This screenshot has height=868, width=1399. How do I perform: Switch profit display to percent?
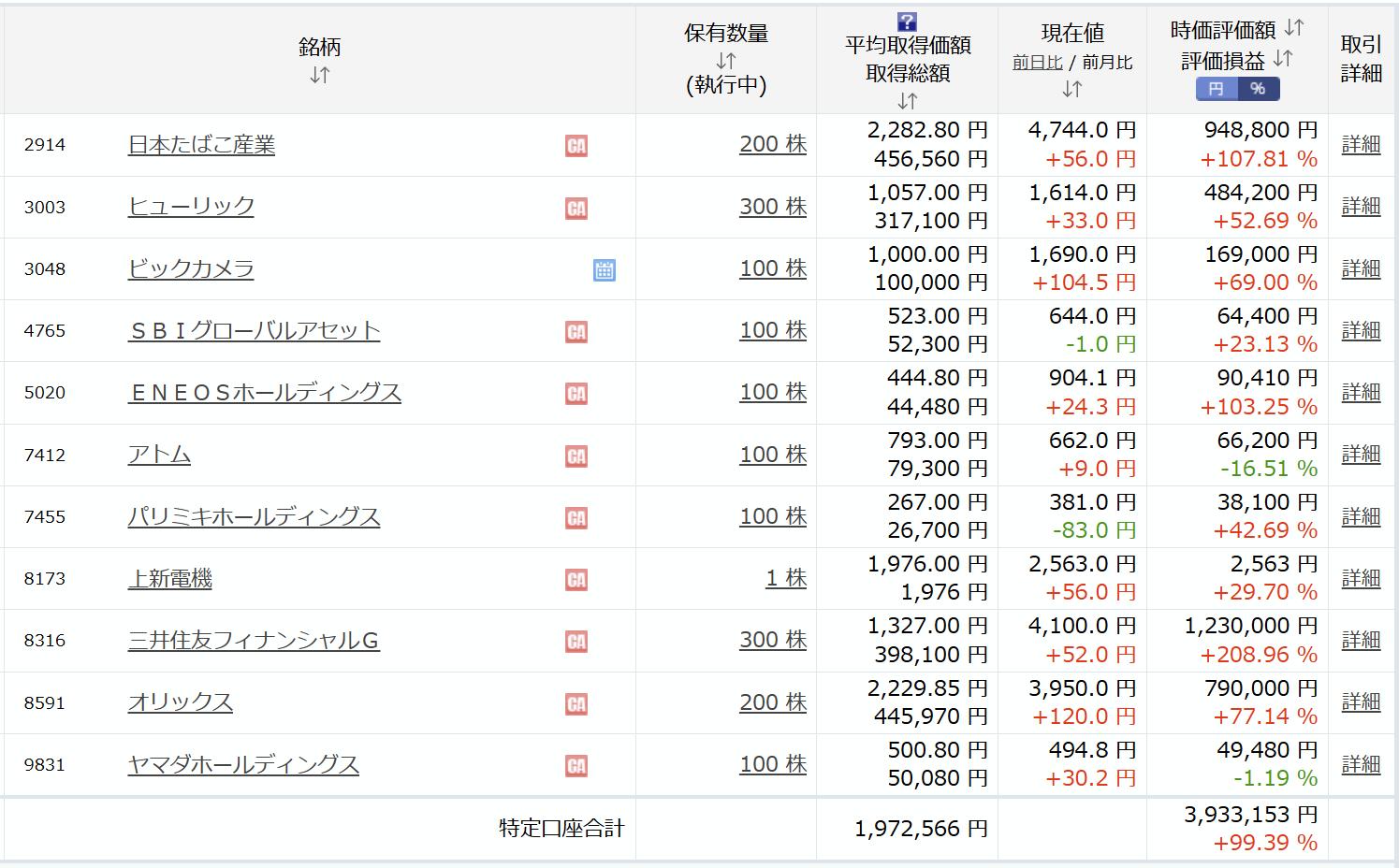pyautogui.click(x=1258, y=89)
